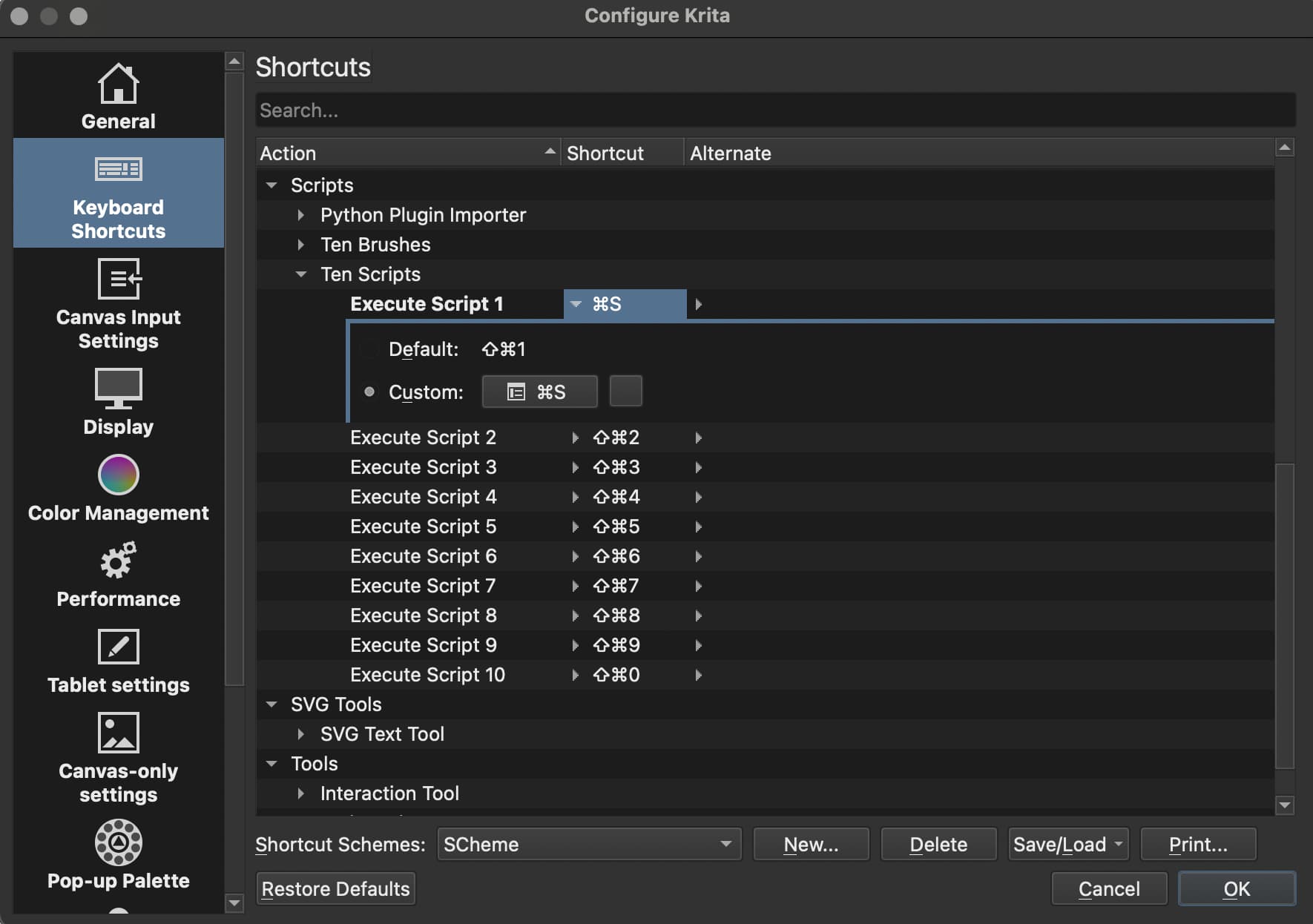
Task: Select the Custom shortcut radio button
Action: pos(369,392)
